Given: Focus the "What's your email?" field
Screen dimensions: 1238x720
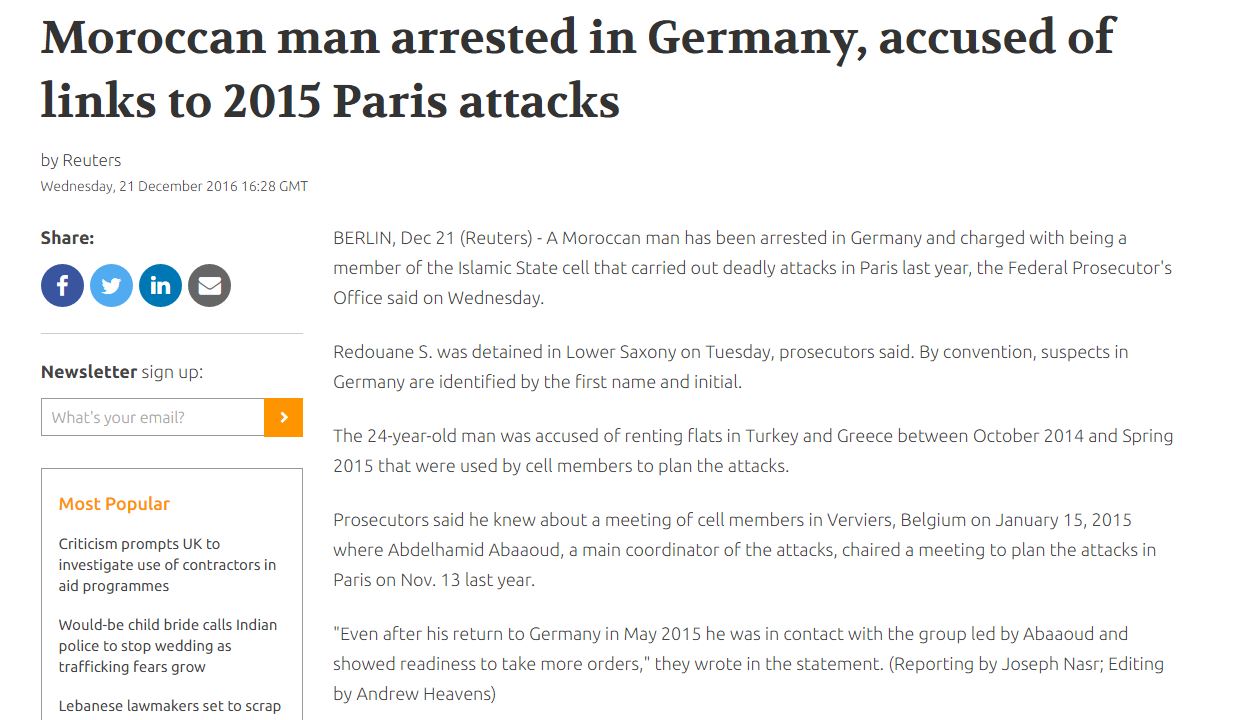Looking at the screenshot, I should pos(152,417).
